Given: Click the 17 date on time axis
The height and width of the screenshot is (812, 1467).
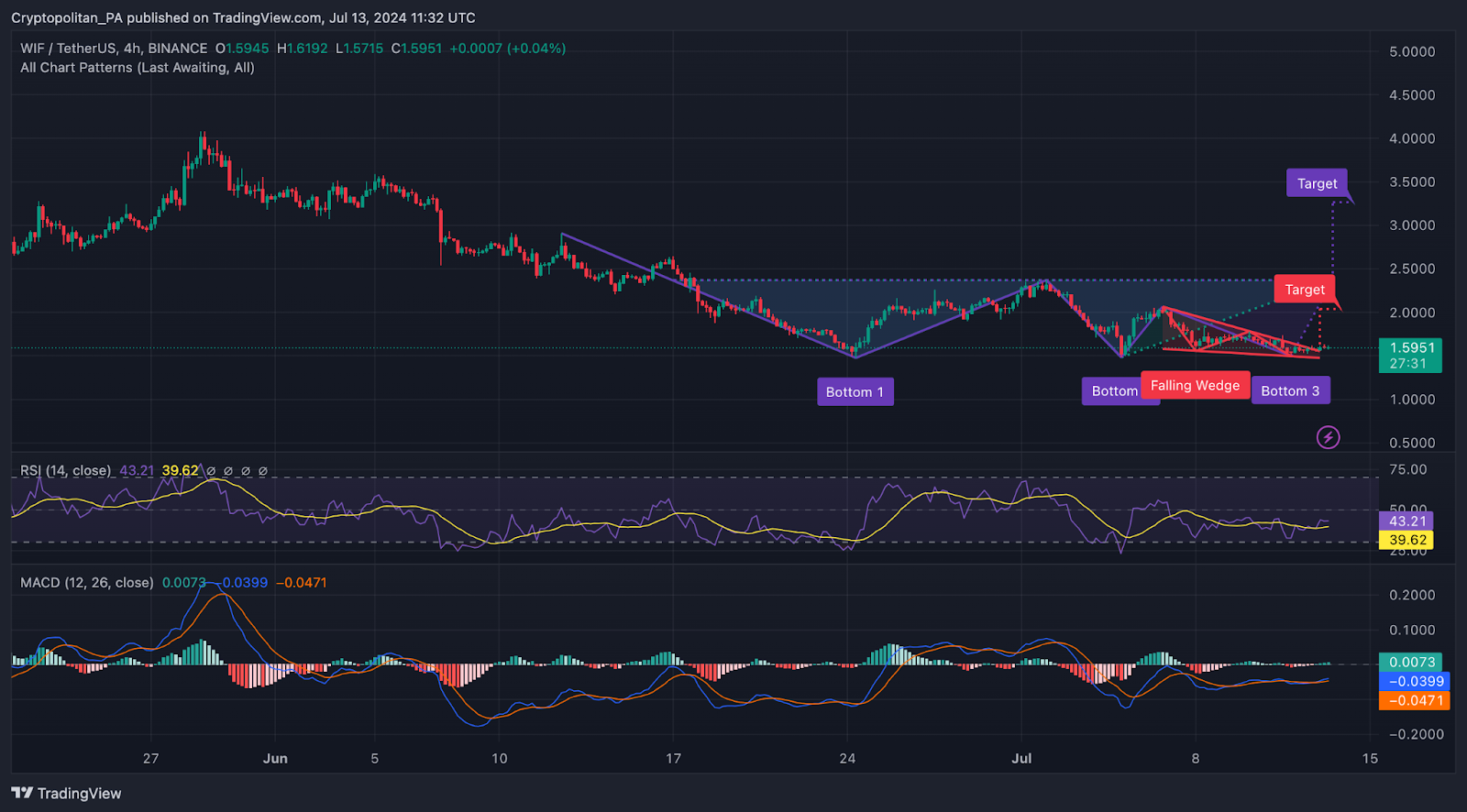Looking at the screenshot, I should pos(673,759).
